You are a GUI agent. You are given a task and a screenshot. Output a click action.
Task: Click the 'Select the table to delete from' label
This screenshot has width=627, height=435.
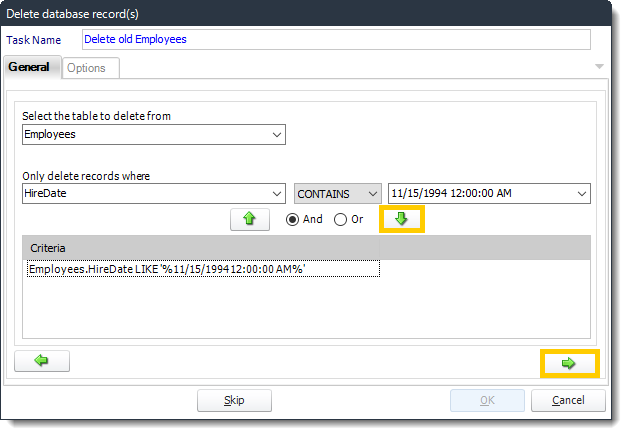tap(96, 116)
